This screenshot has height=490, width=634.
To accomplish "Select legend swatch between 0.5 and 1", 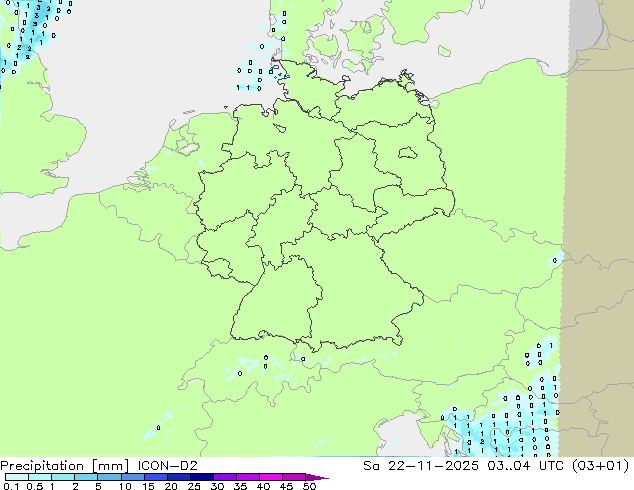I will click(x=40, y=477).
